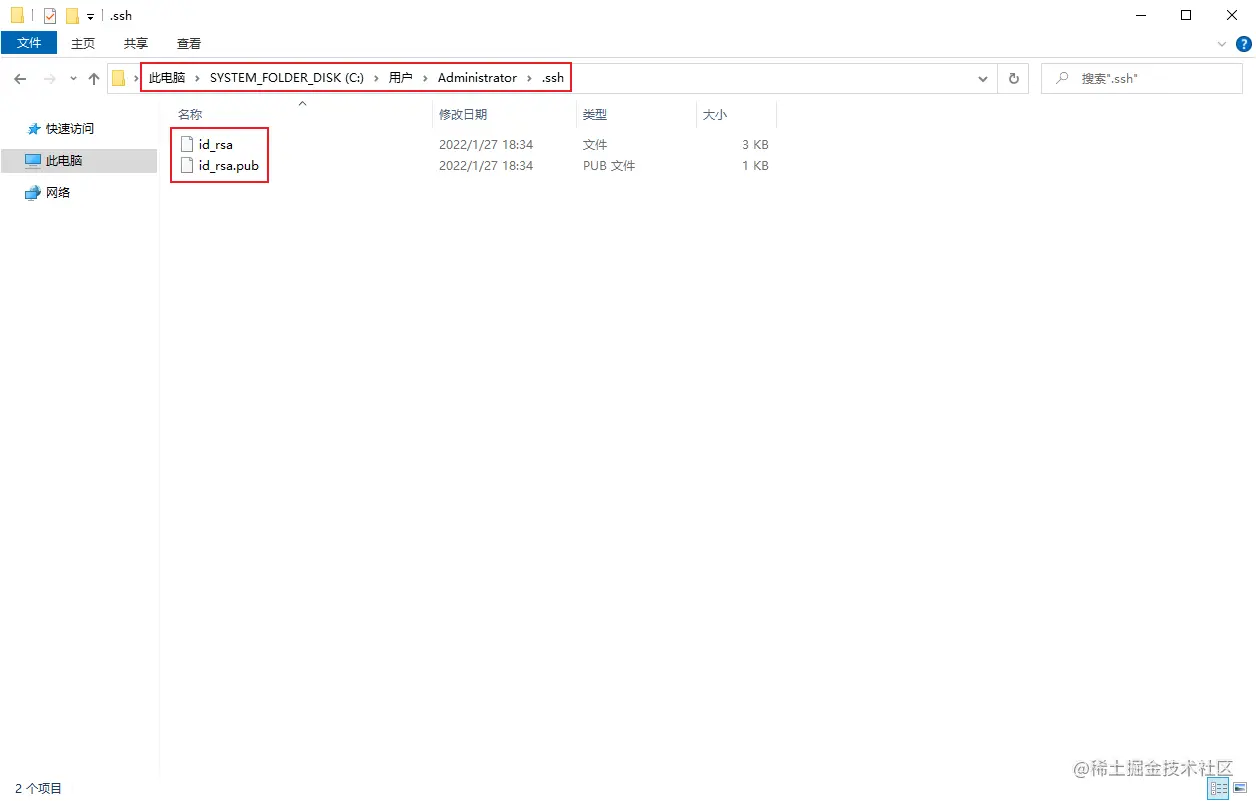Click the new folder quick access icon
Viewport: 1256px width, 801px height.
point(72,15)
